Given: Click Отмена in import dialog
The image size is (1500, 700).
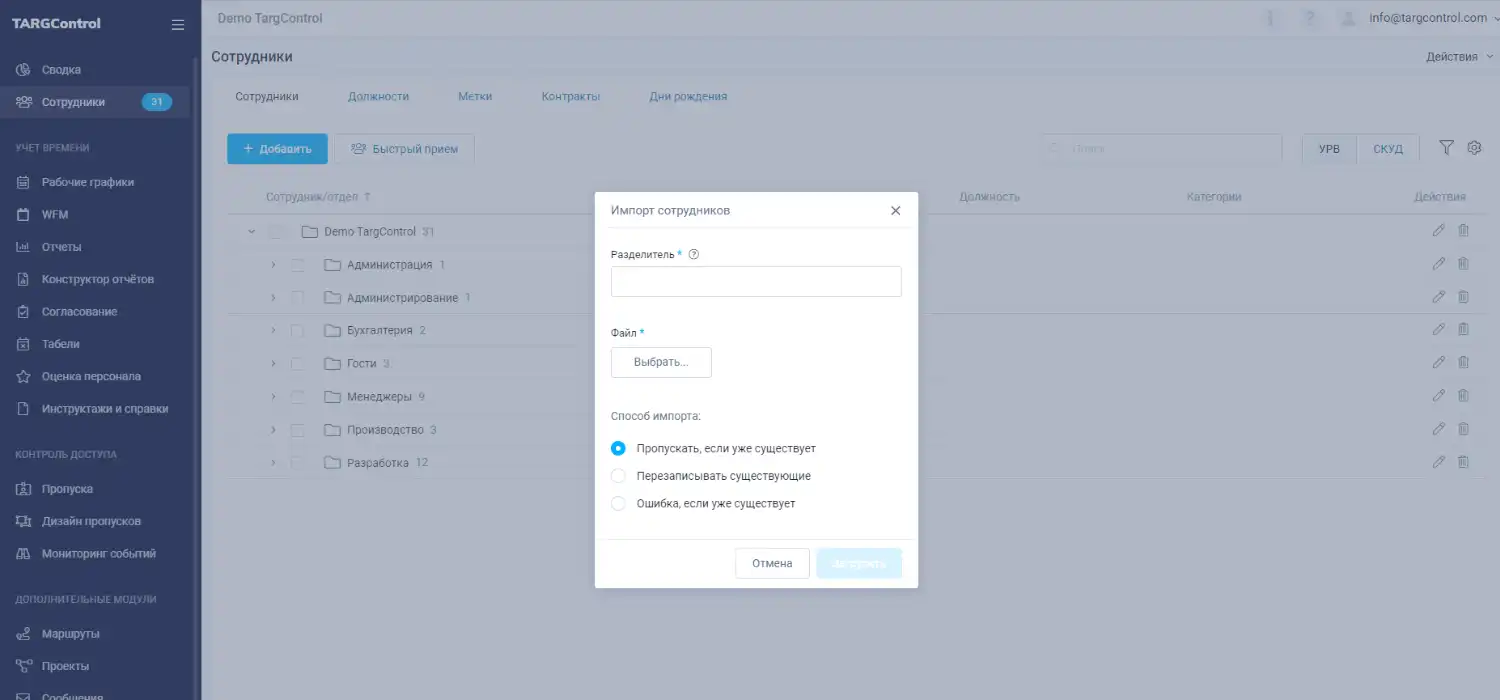Looking at the screenshot, I should pyautogui.click(x=772, y=563).
